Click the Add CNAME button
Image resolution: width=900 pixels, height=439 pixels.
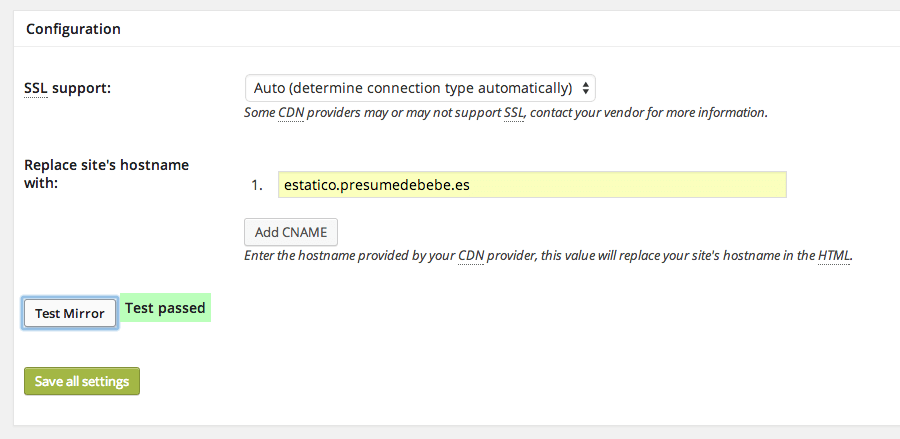pos(291,232)
